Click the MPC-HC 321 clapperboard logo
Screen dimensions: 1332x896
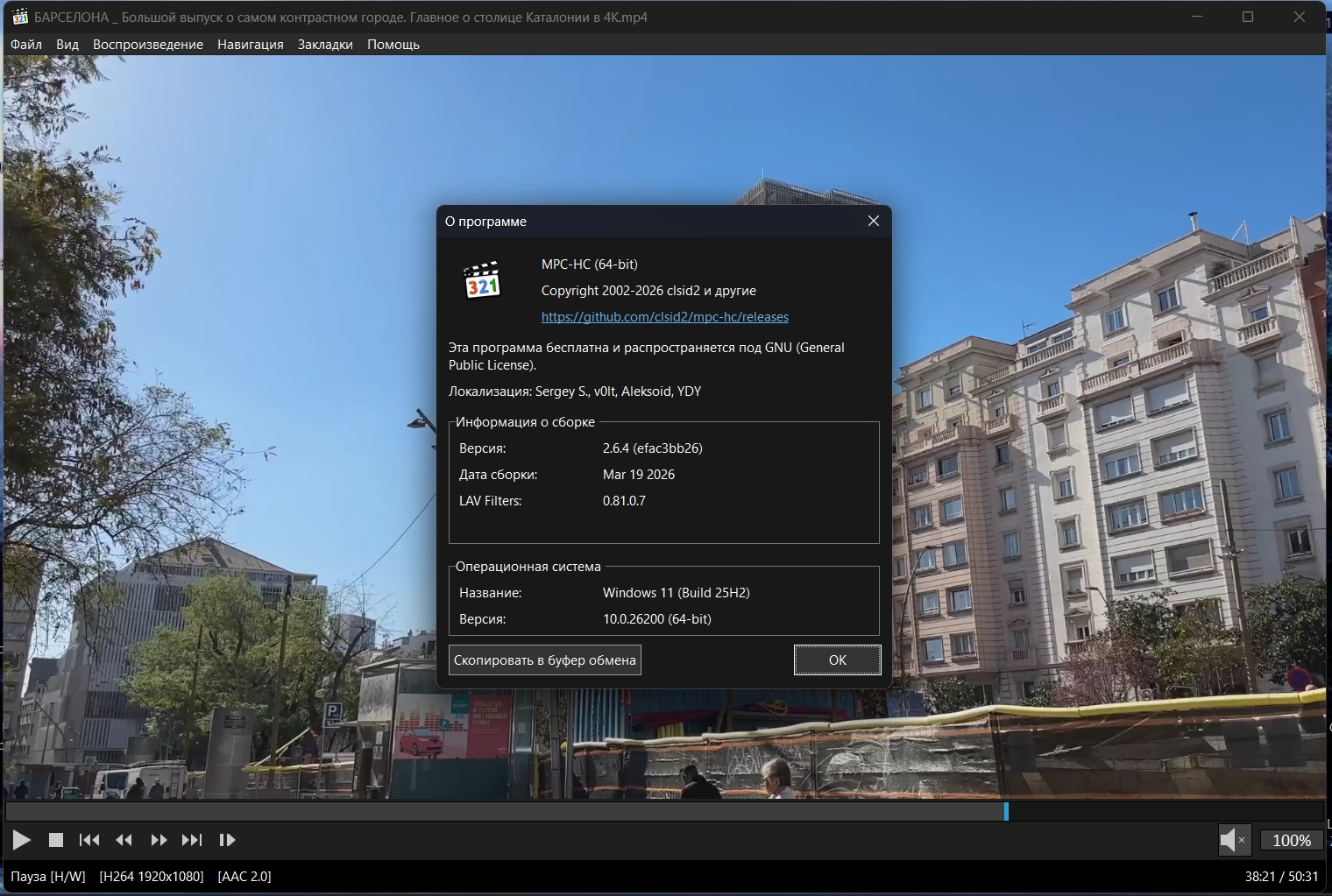[x=482, y=279]
